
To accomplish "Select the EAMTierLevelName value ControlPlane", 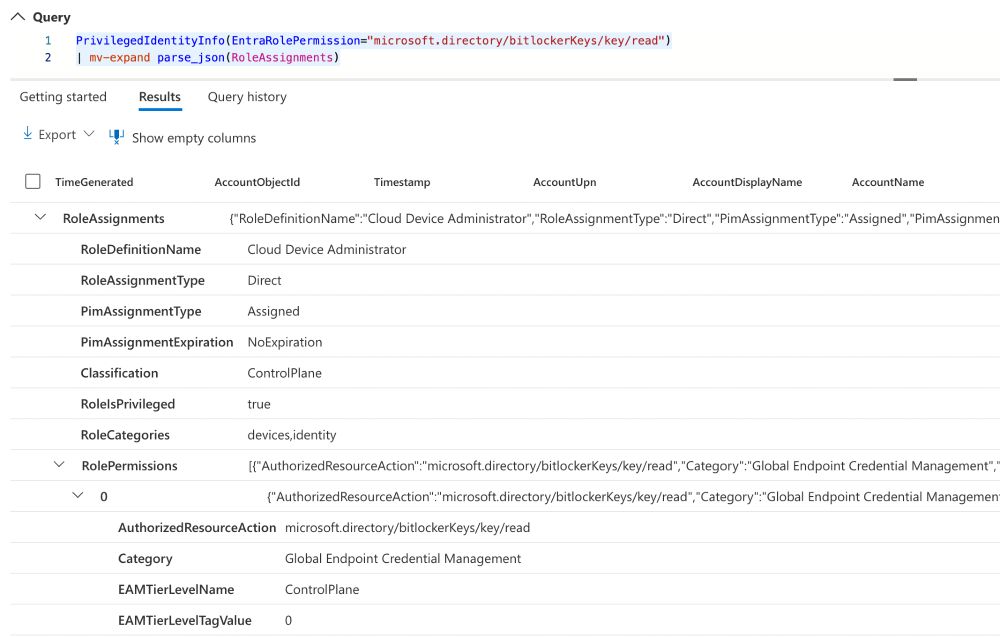I will [322, 590].
